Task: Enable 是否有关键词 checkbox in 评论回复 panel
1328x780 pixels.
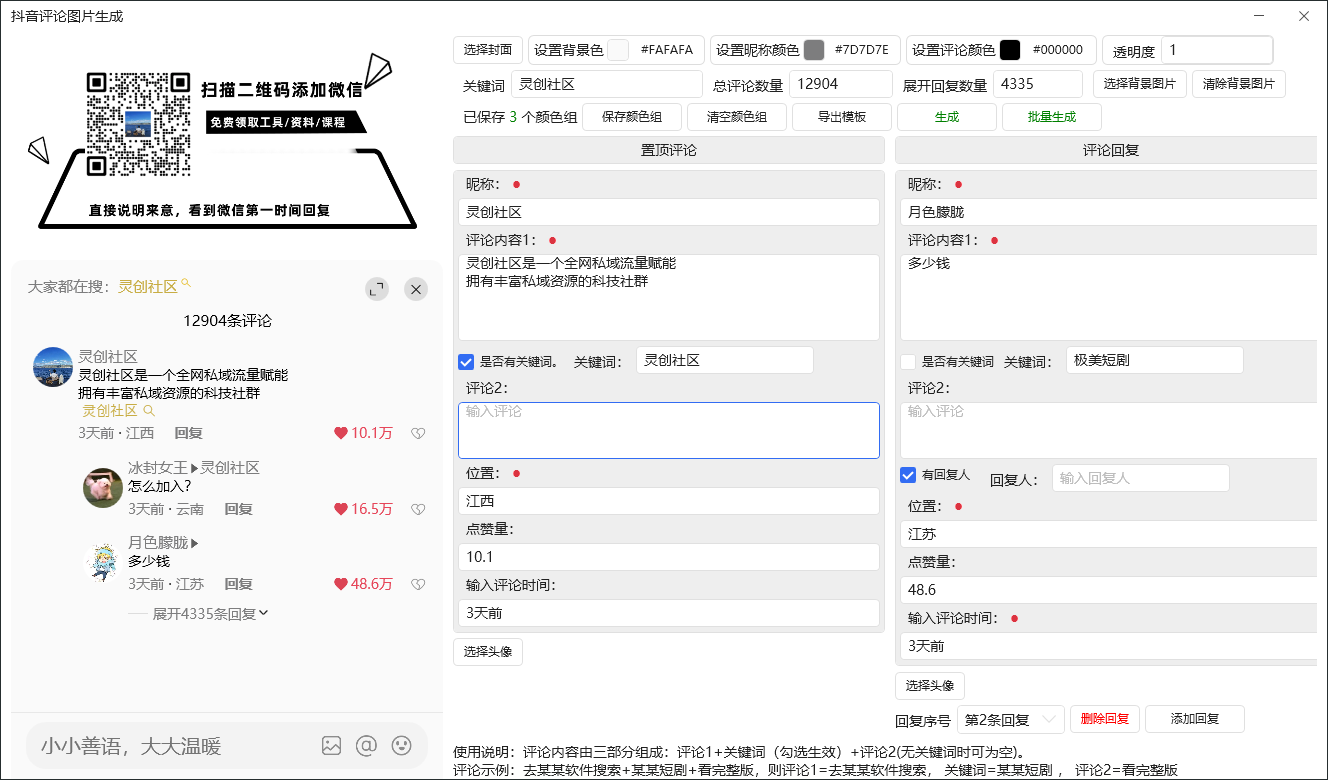Action: (908, 361)
